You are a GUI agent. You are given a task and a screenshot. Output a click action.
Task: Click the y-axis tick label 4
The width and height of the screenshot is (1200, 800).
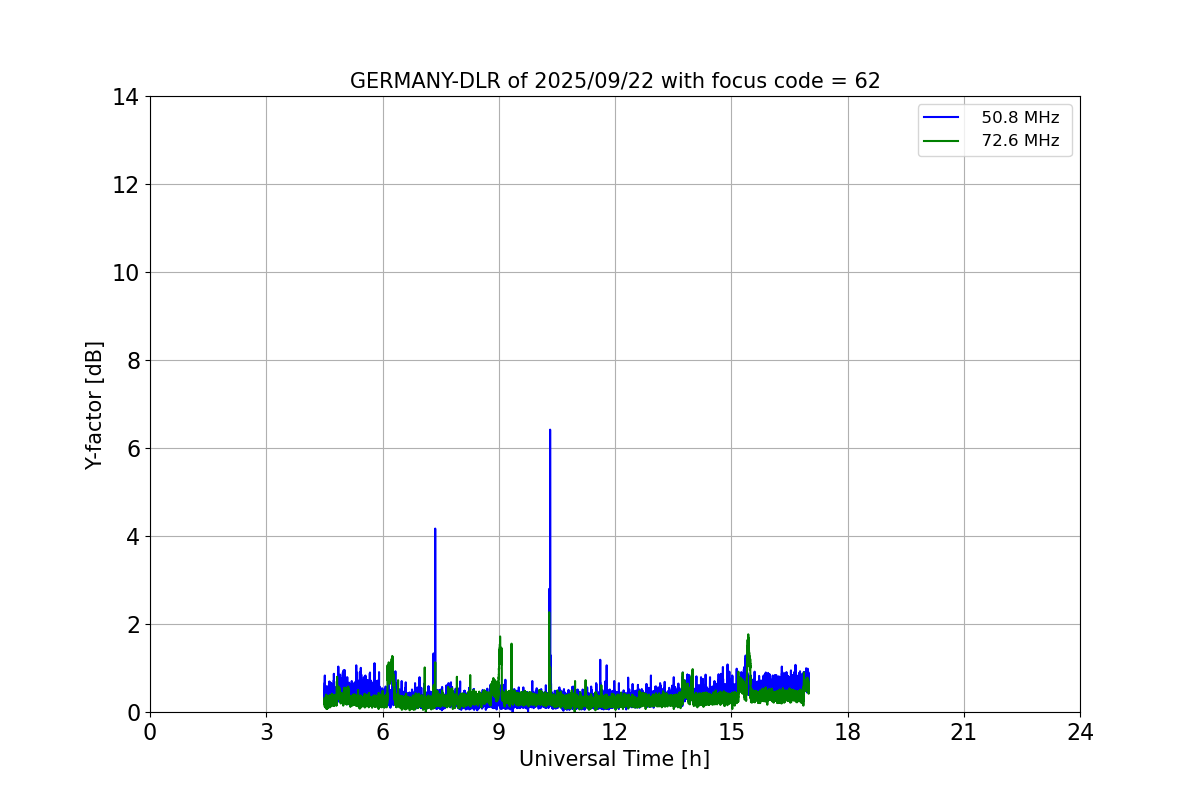point(131,537)
